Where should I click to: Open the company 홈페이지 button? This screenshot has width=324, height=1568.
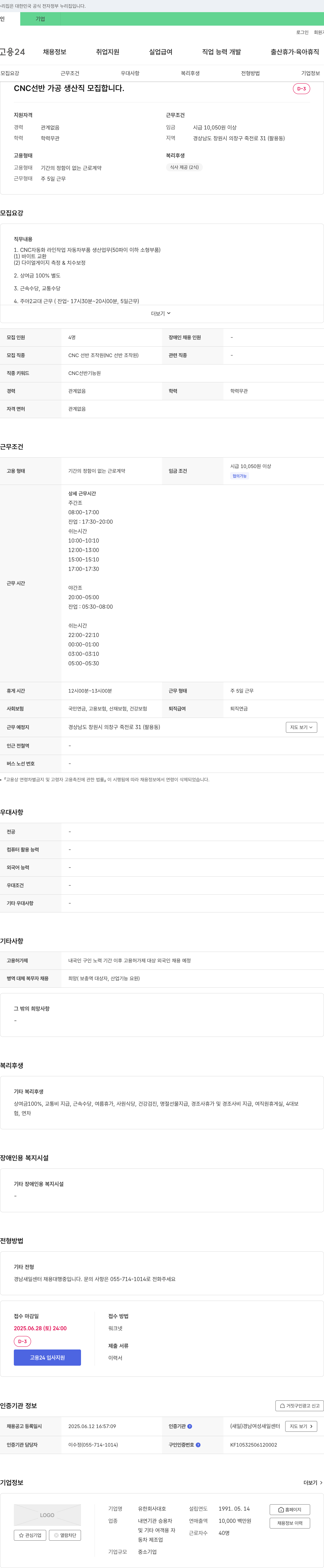(290, 1510)
